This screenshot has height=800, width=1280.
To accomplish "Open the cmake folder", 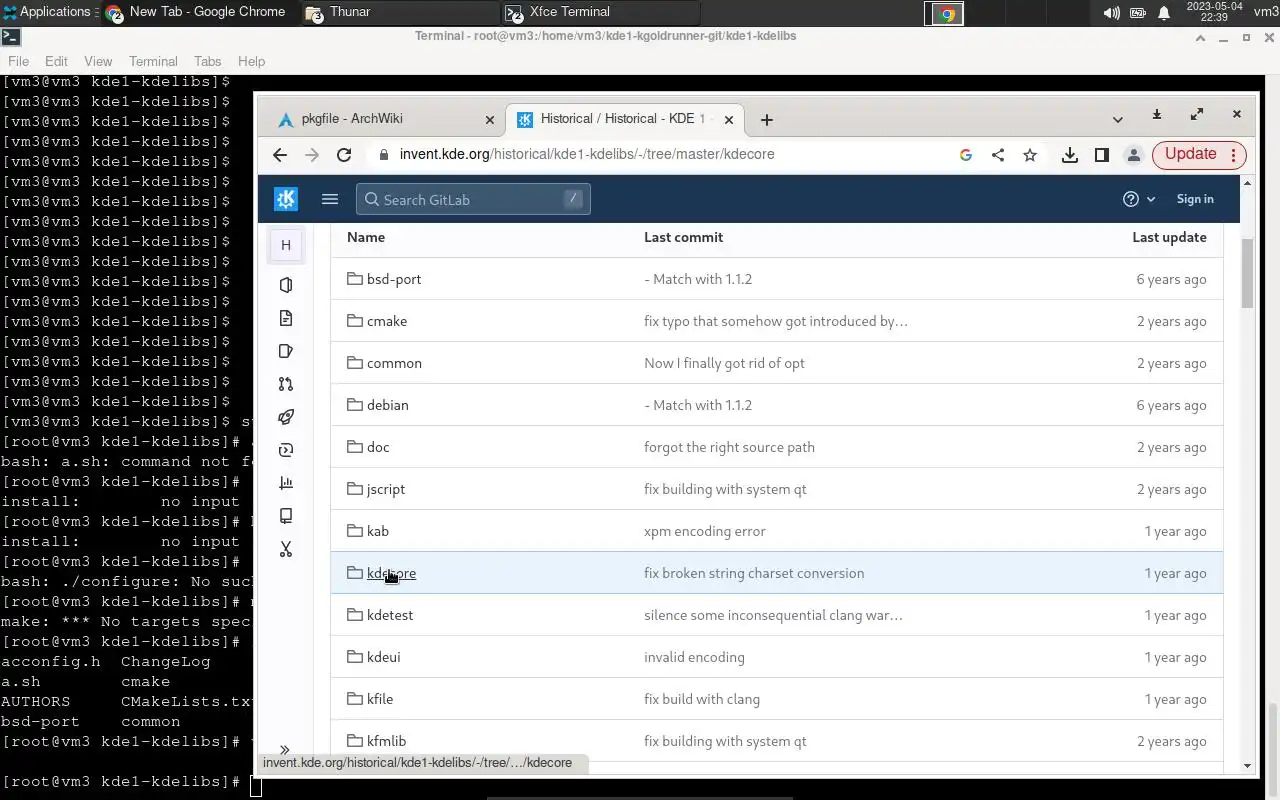I will (387, 321).
